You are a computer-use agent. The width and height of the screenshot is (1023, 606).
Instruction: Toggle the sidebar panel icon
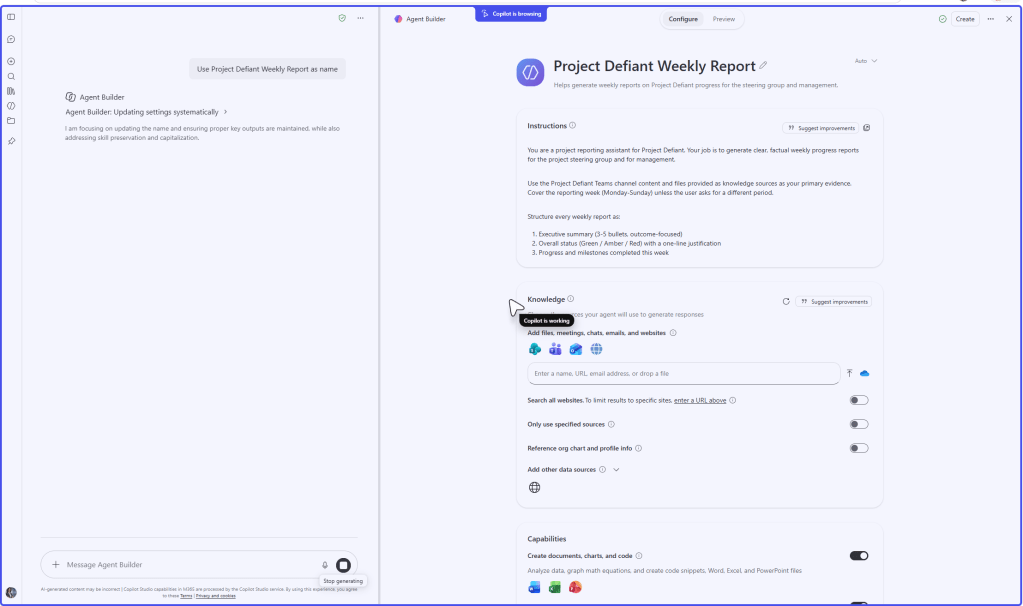tap(11, 17)
